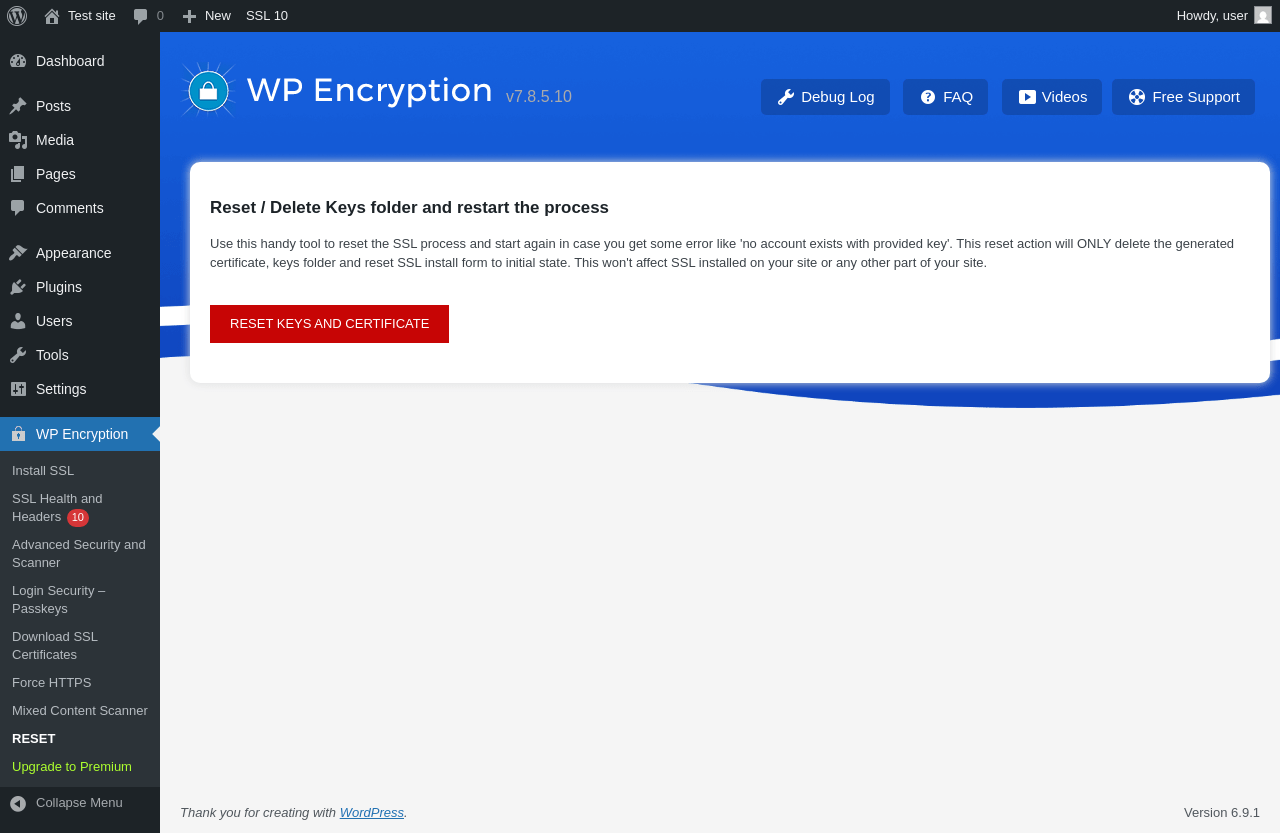Viewport: 1280px width, 833px height.
Task: Go to Force HTTPS submenu page
Action: tap(51, 683)
